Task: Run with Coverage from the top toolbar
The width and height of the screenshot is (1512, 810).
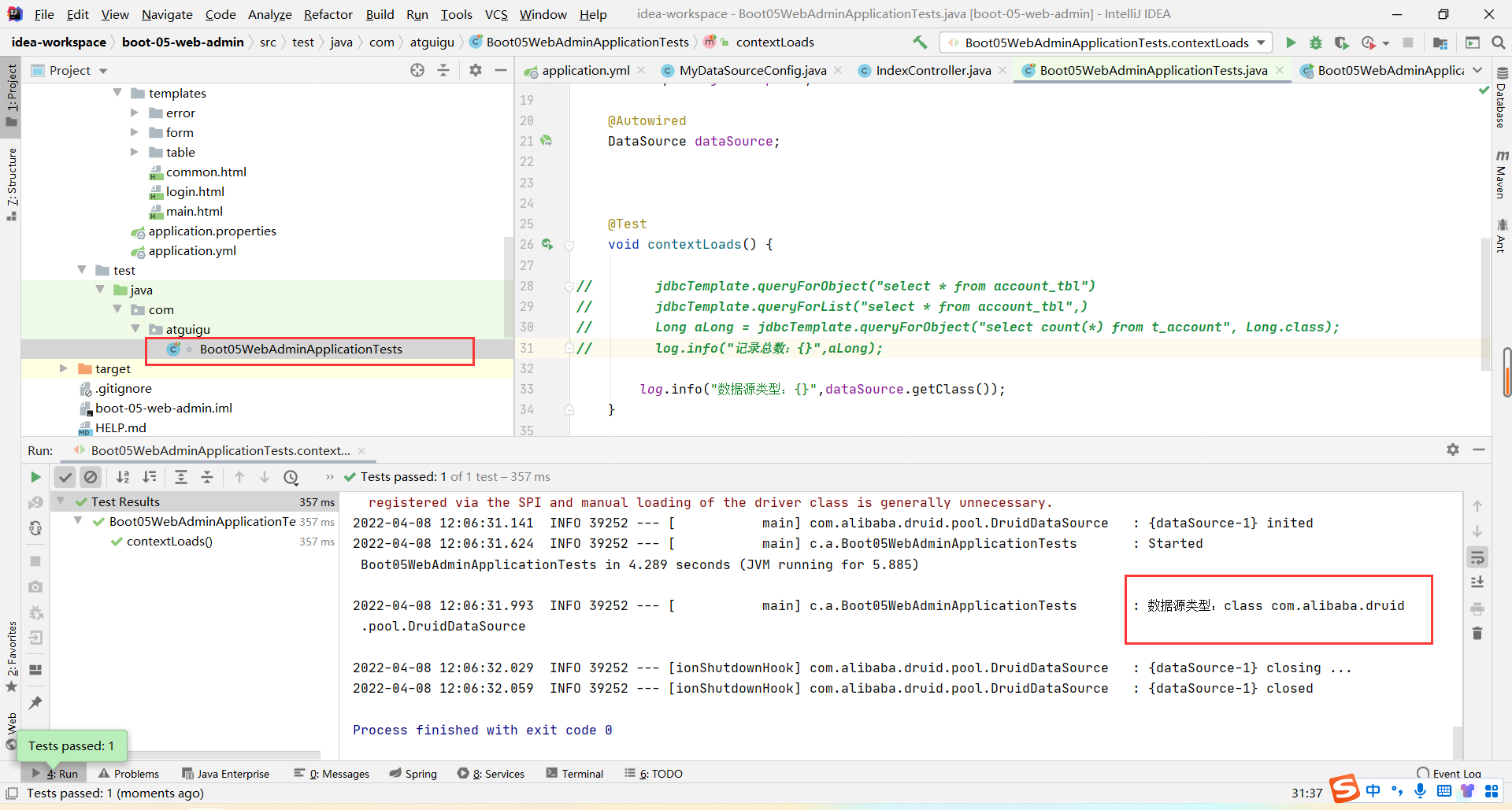Action: (x=1341, y=43)
